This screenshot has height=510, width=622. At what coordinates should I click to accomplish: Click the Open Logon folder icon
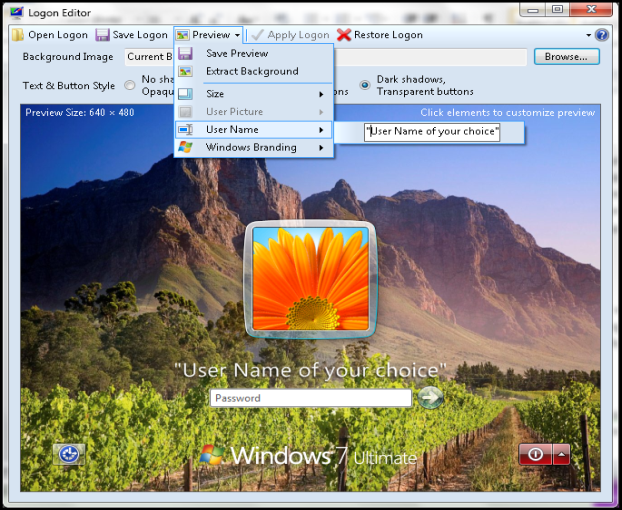coord(17,35)
